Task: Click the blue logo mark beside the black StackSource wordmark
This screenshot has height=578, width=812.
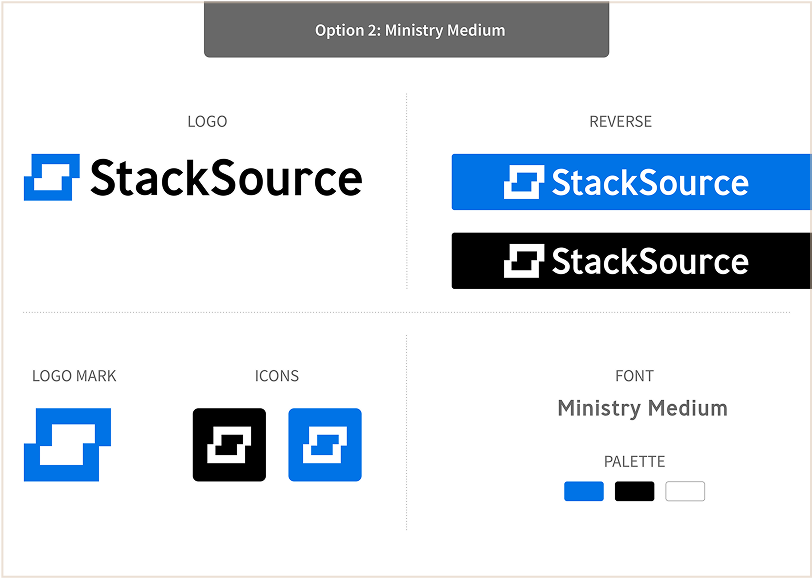Action: 51,178
